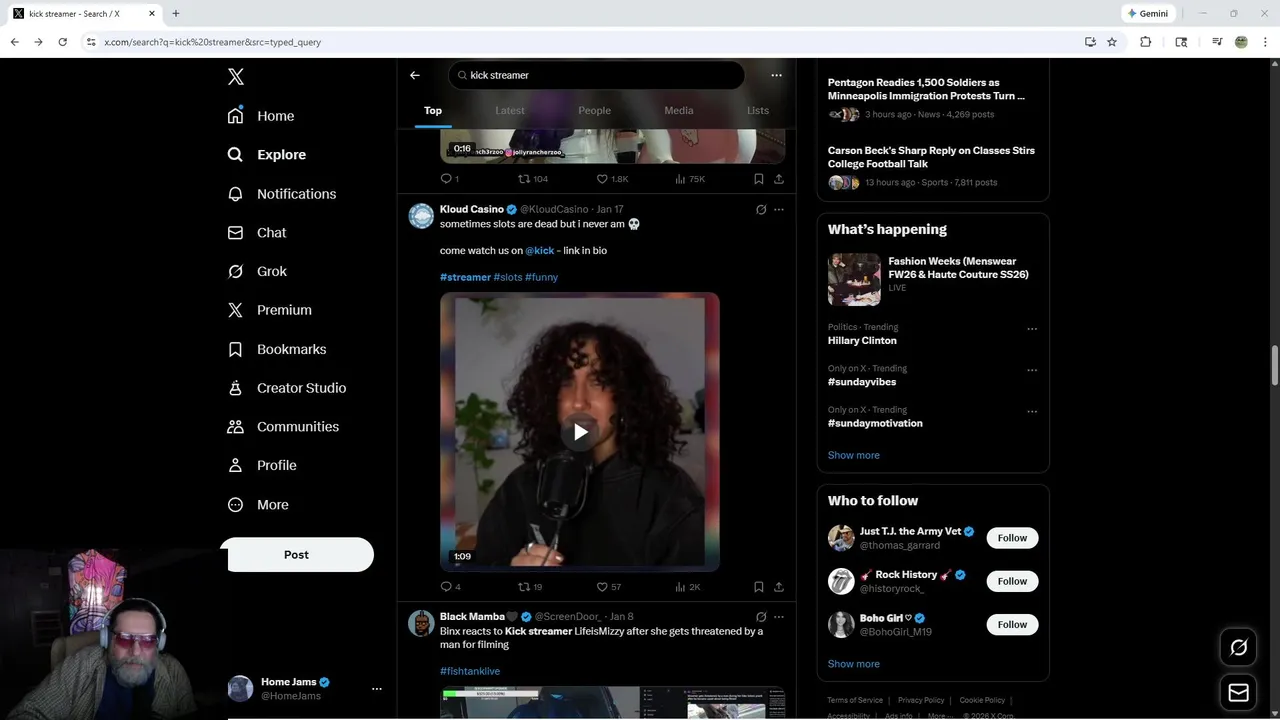Open floating messages button
This screenshot has width=1280, height=720.
coord(1238,692)
